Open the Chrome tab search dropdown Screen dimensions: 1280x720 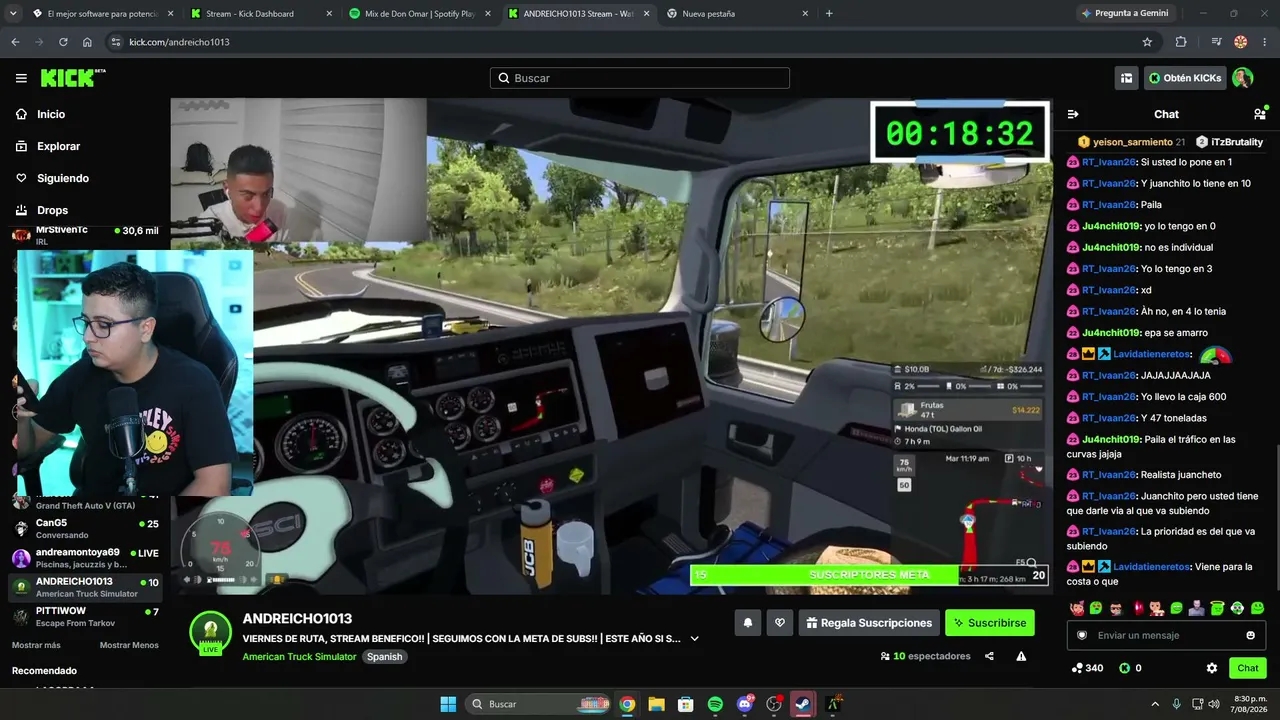click(13, 14)
